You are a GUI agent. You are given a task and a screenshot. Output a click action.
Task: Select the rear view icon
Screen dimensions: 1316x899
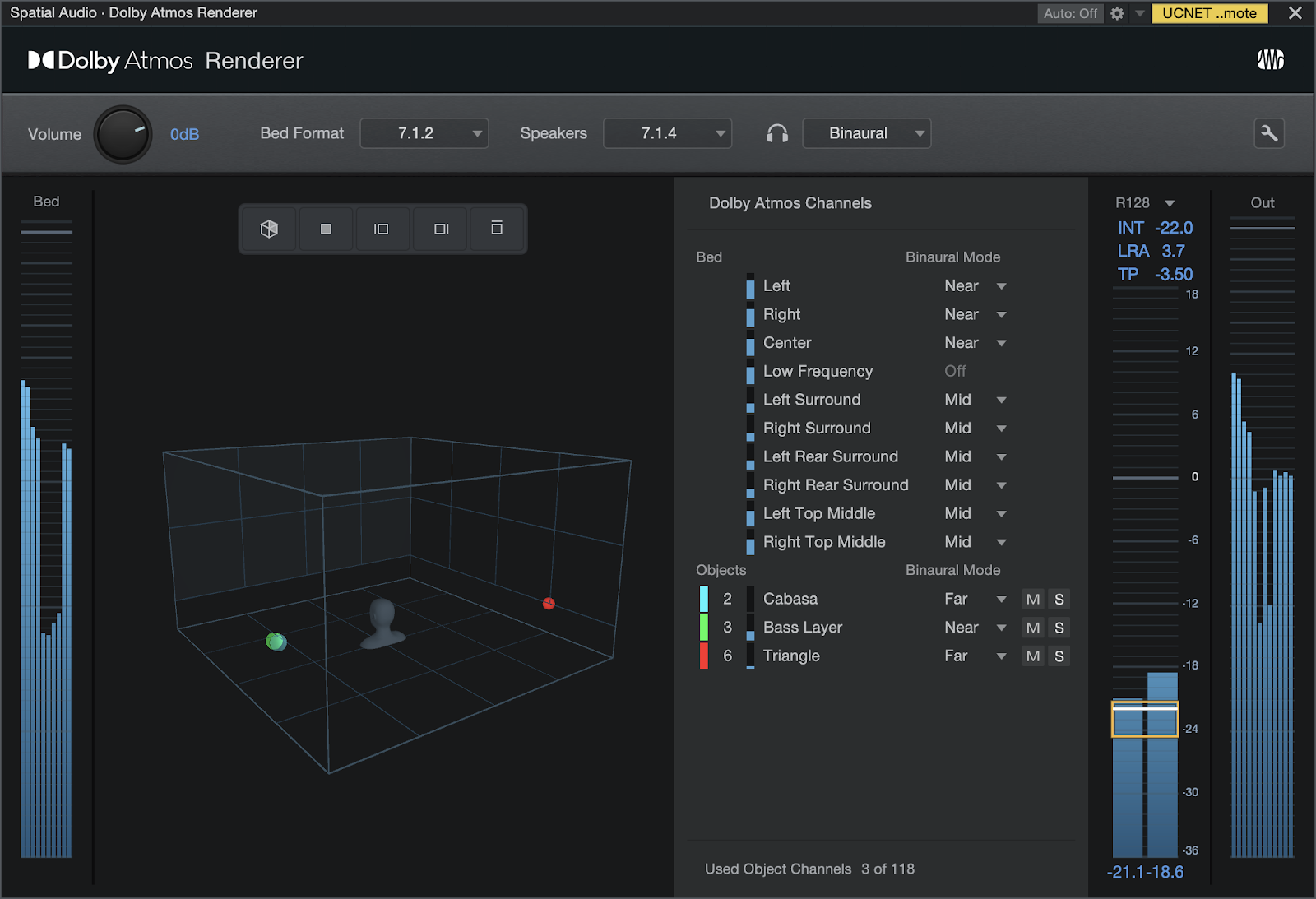pyautogui.click(x=497, y=229)
